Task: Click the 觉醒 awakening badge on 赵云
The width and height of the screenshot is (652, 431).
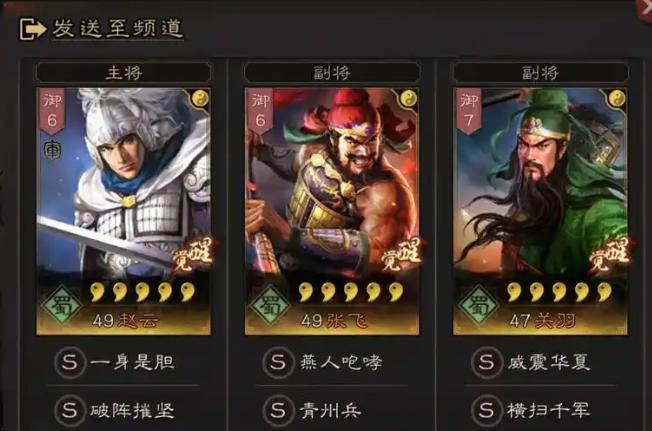Action: tap(192, 255)
